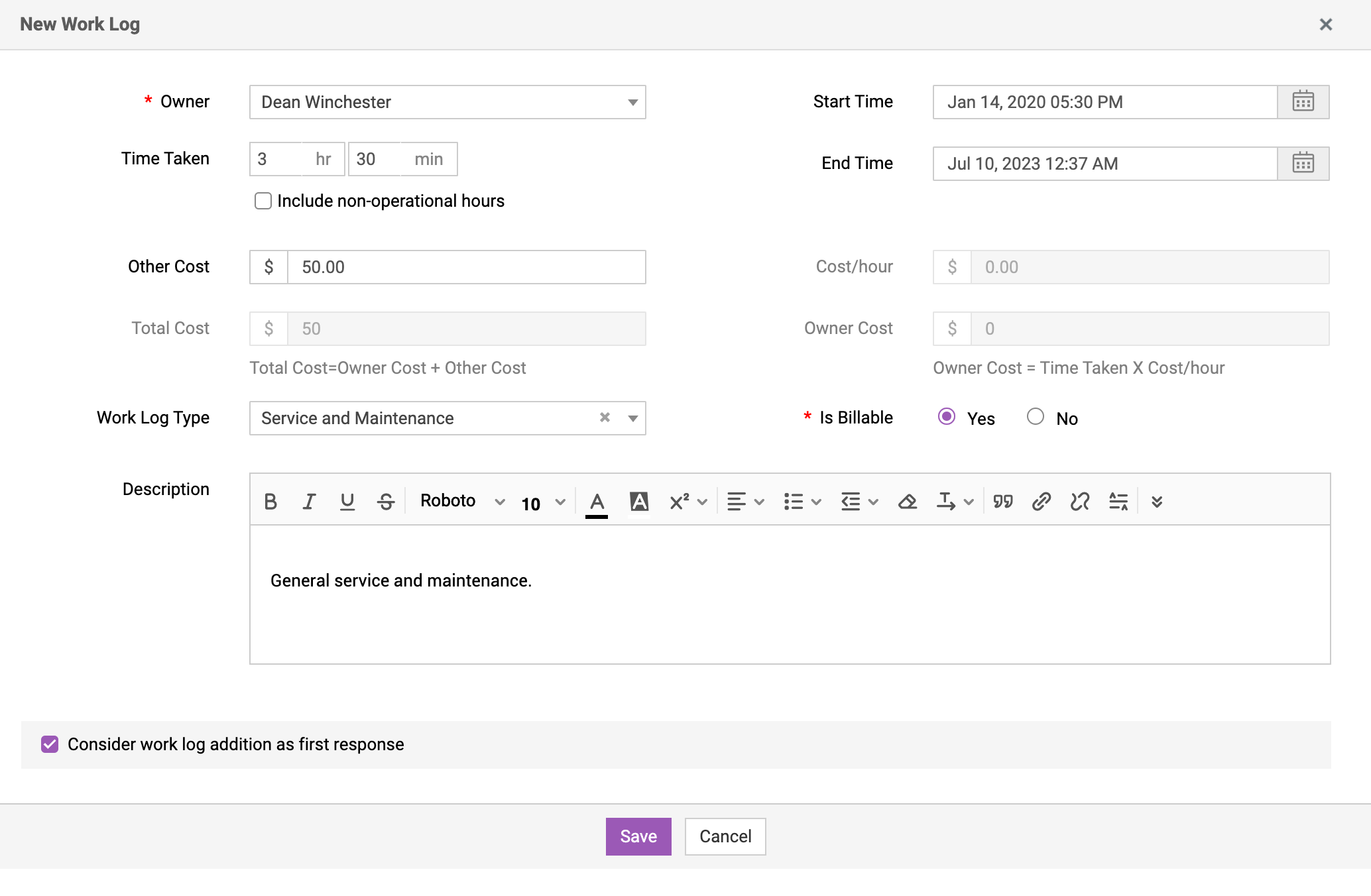The height and width of the screenshot is (896, 1371).
Task: Uncheck Consider work log as first response
Action: pyautogui.click(x=50, y=744)
